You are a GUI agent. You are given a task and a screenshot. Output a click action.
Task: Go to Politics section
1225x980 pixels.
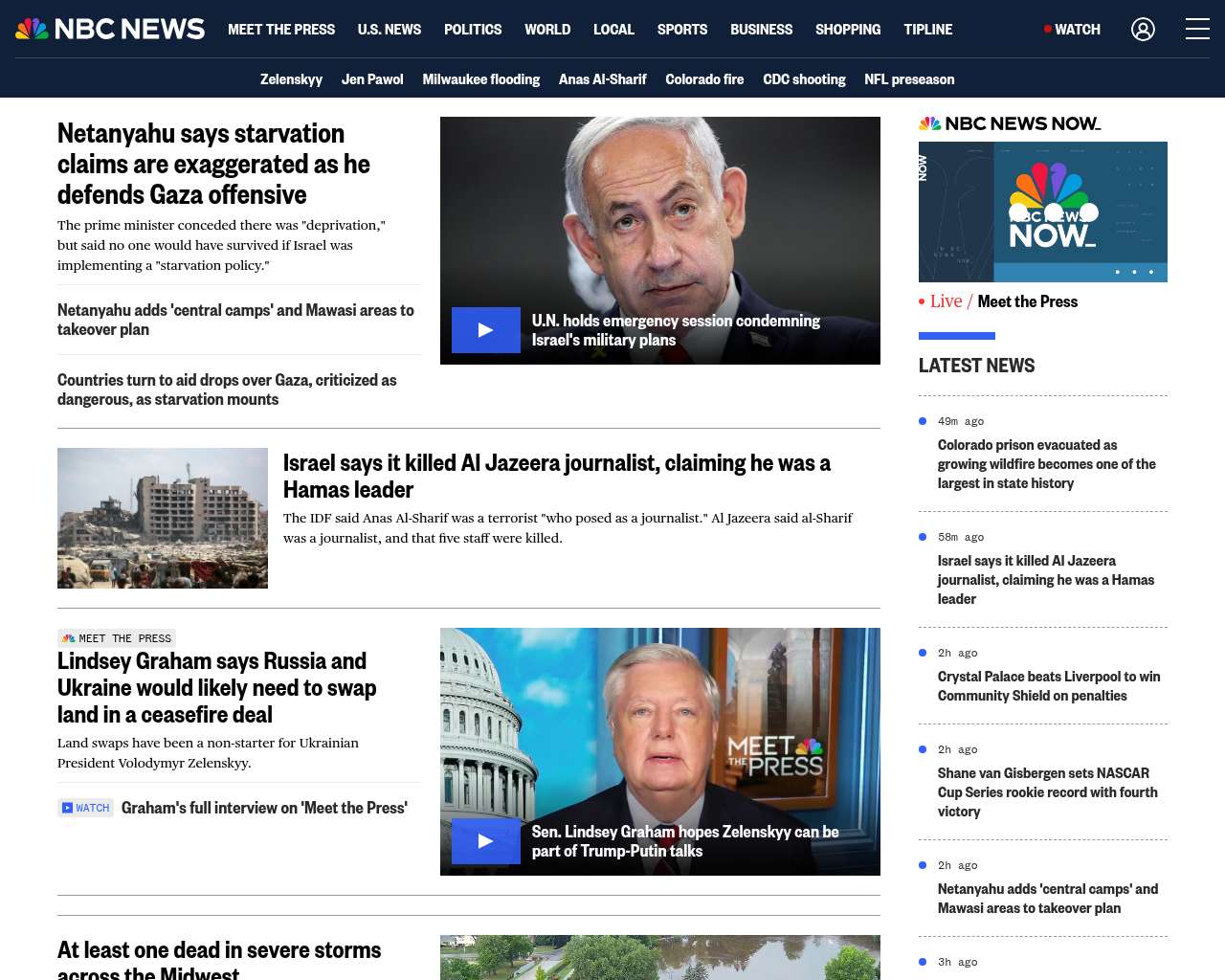473,29
